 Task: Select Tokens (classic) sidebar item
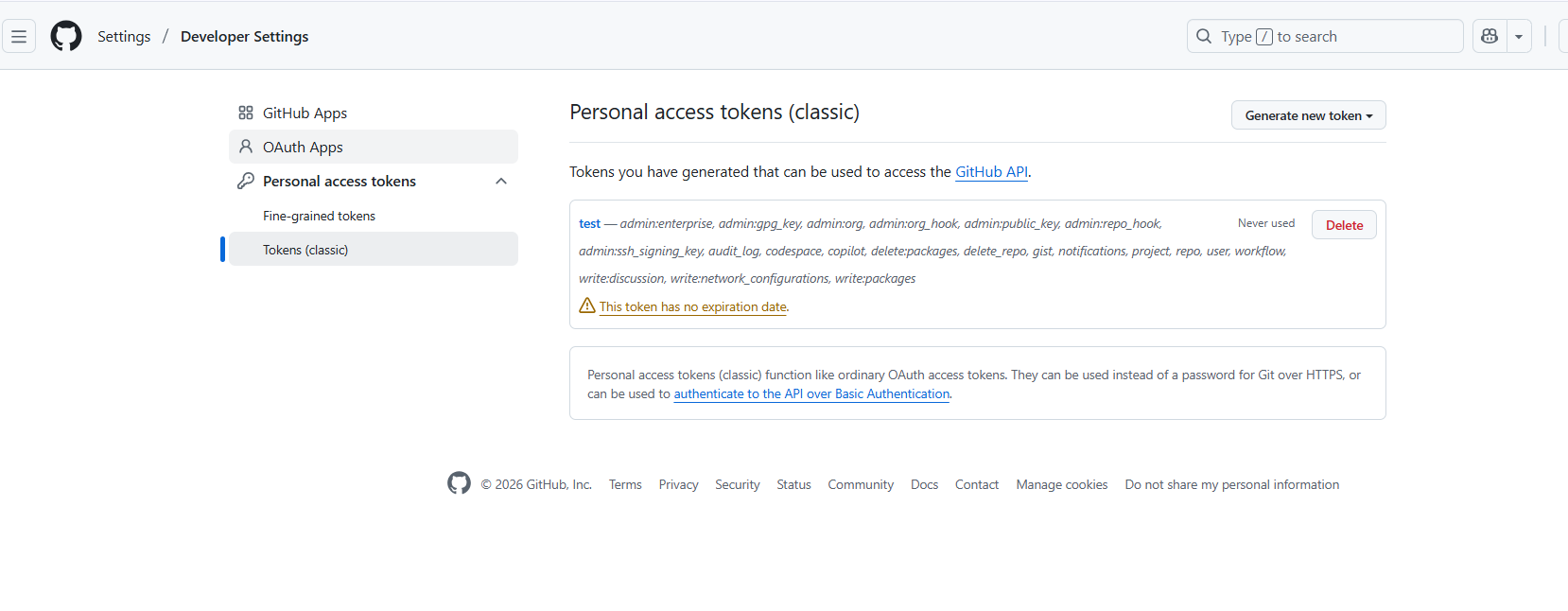374,249
